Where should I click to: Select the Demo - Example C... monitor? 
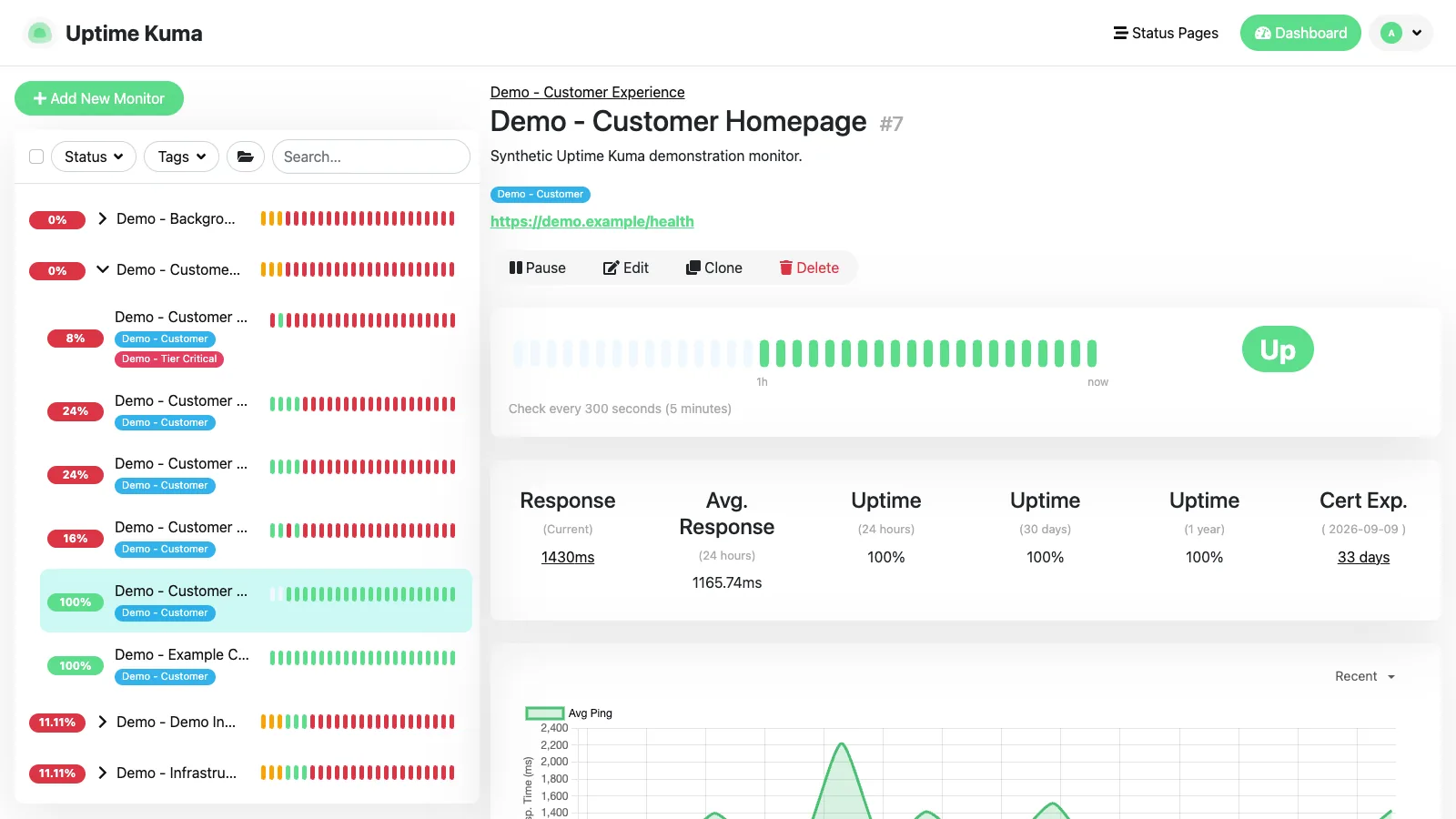256,665
